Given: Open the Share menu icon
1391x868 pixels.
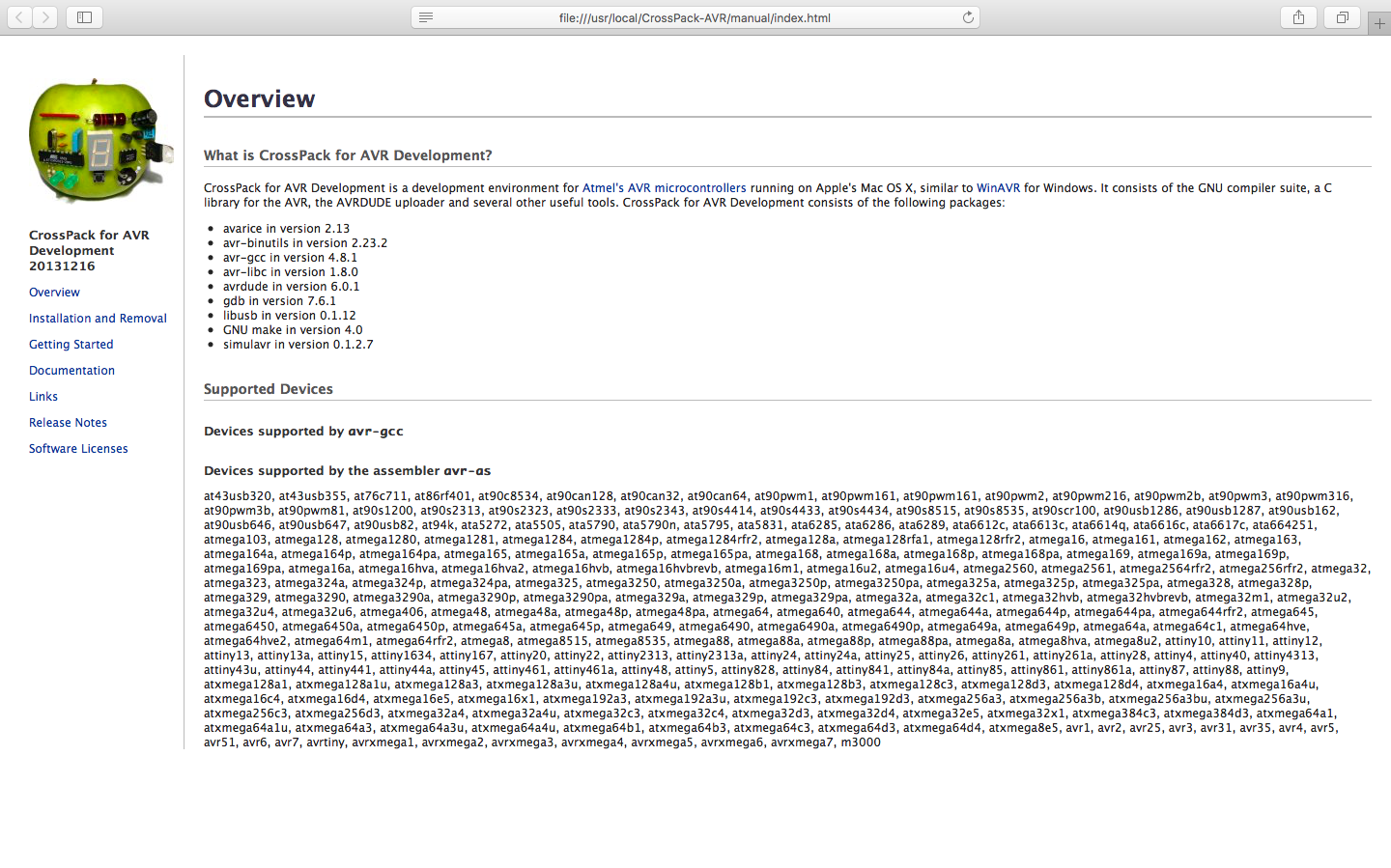Looking at the screenshot, I should tap(1298, 17).
